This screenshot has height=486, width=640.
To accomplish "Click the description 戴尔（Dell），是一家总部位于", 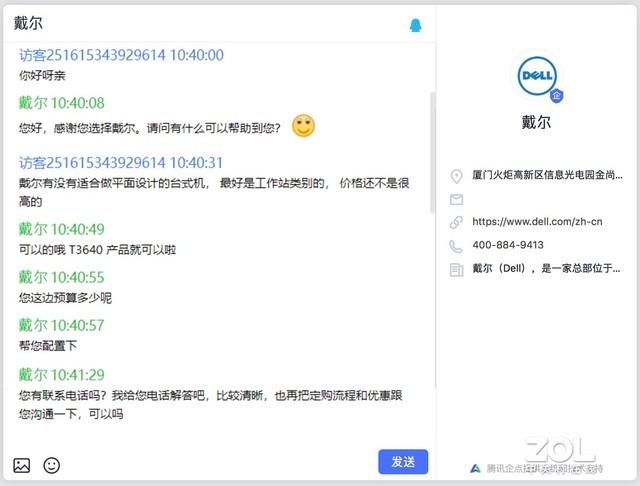I will point(547,268).
